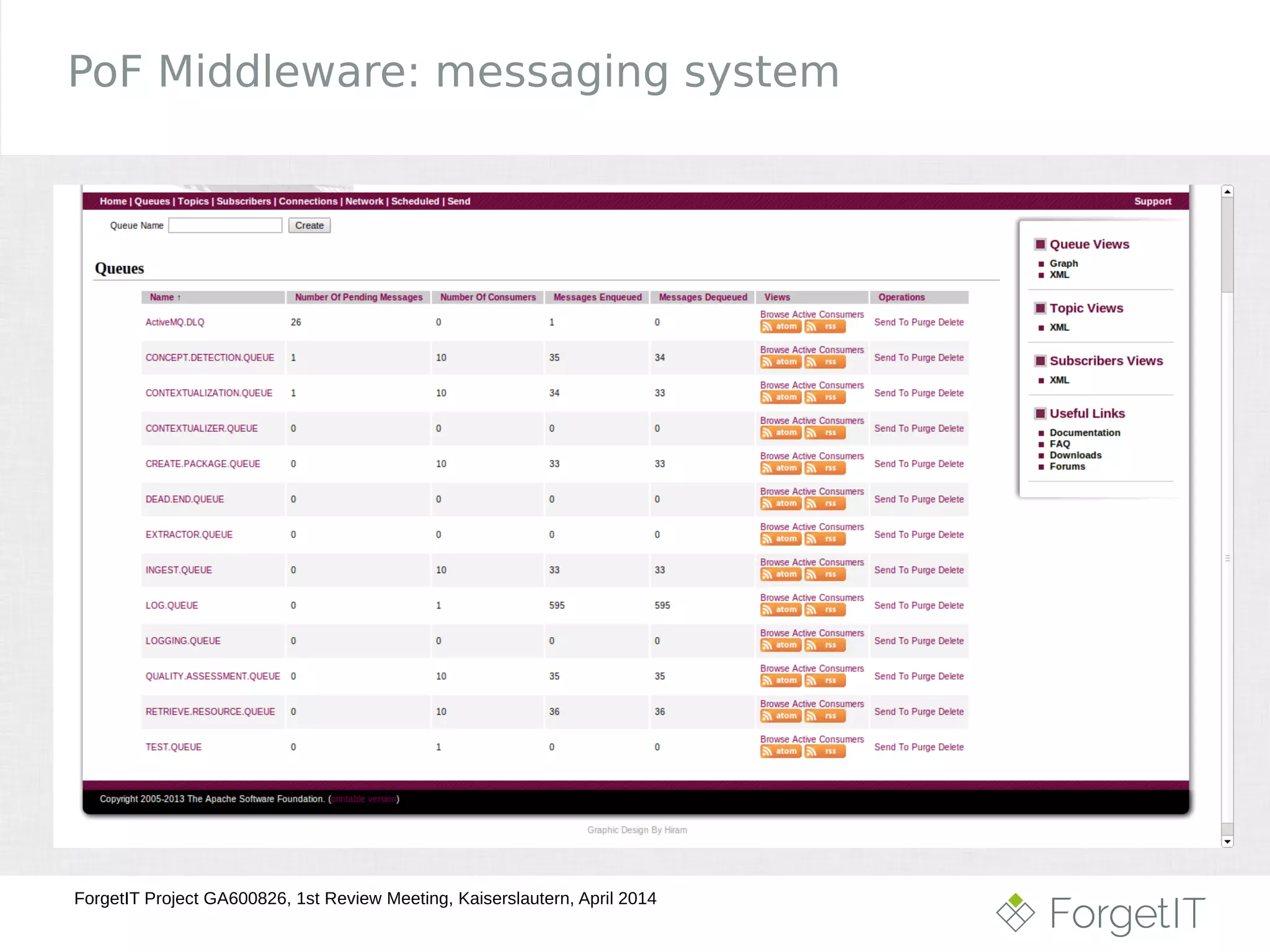The height and width of the screenshot is (952, 1270).
Task: Open the Connections navigation item
Action: [x=308, y=201]
